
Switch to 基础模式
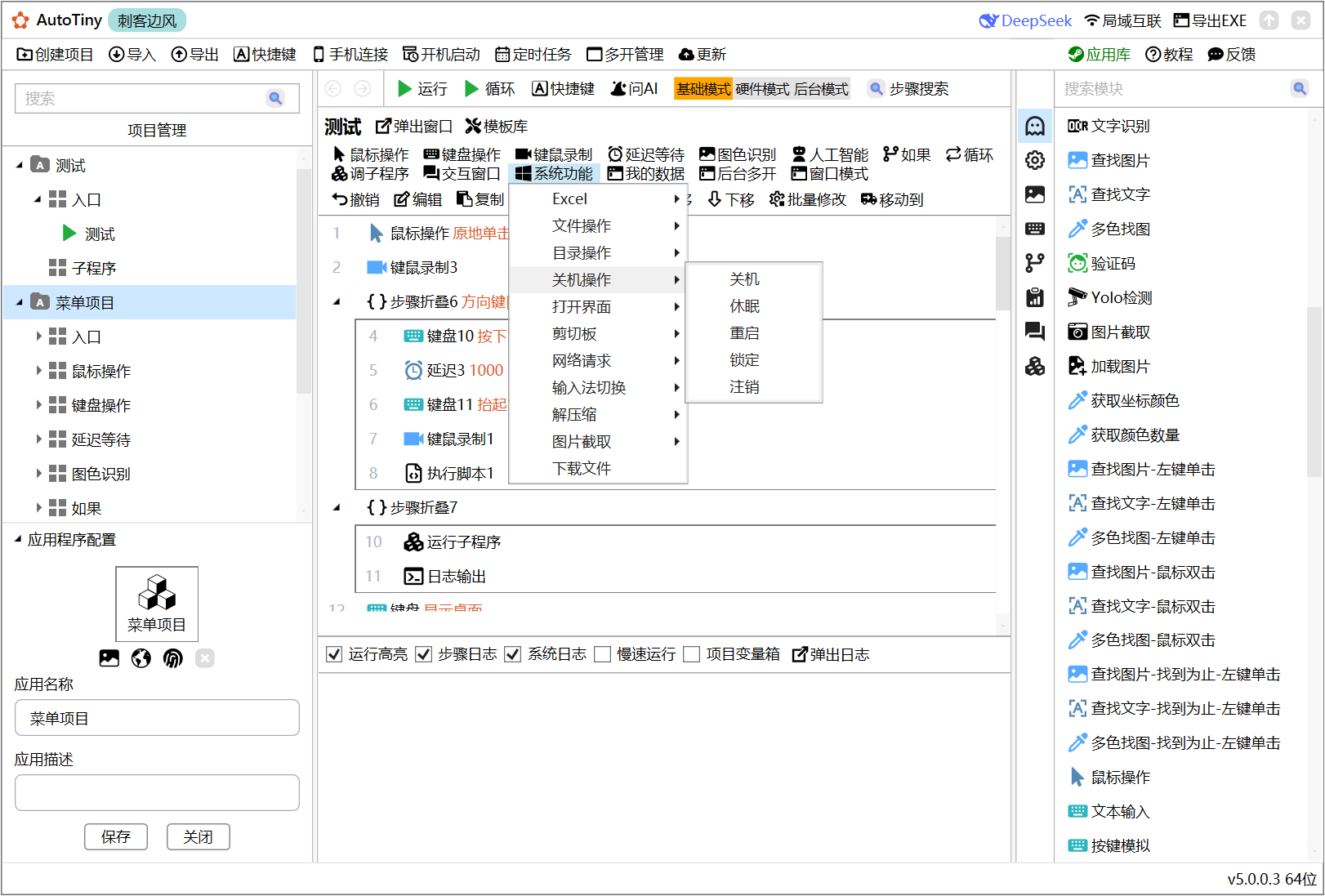(703, 89)
